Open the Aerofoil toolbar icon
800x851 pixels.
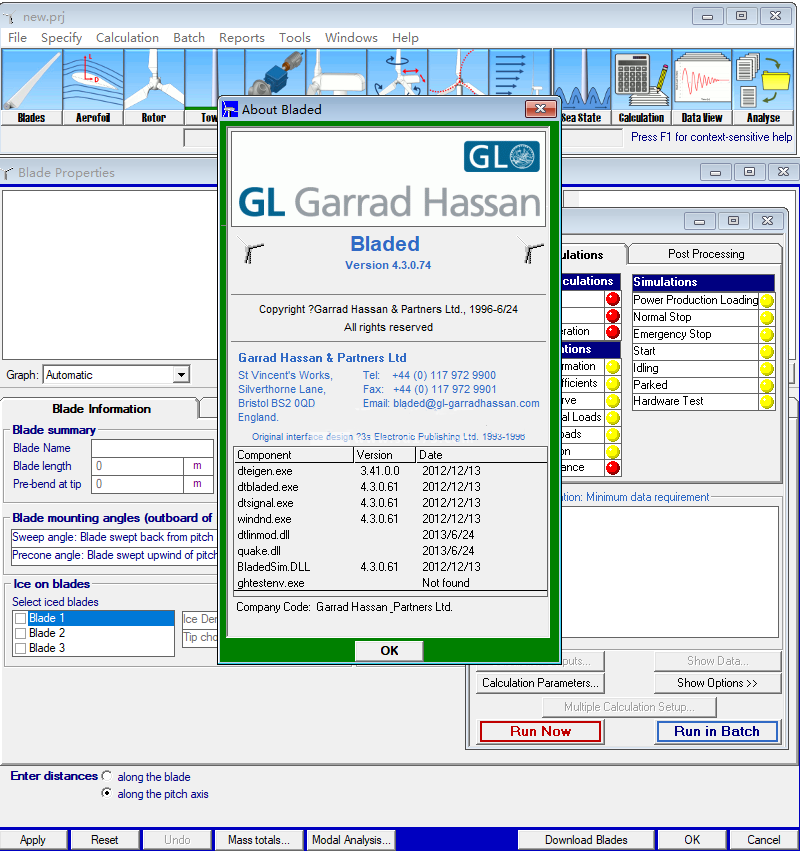click(92, 86)
